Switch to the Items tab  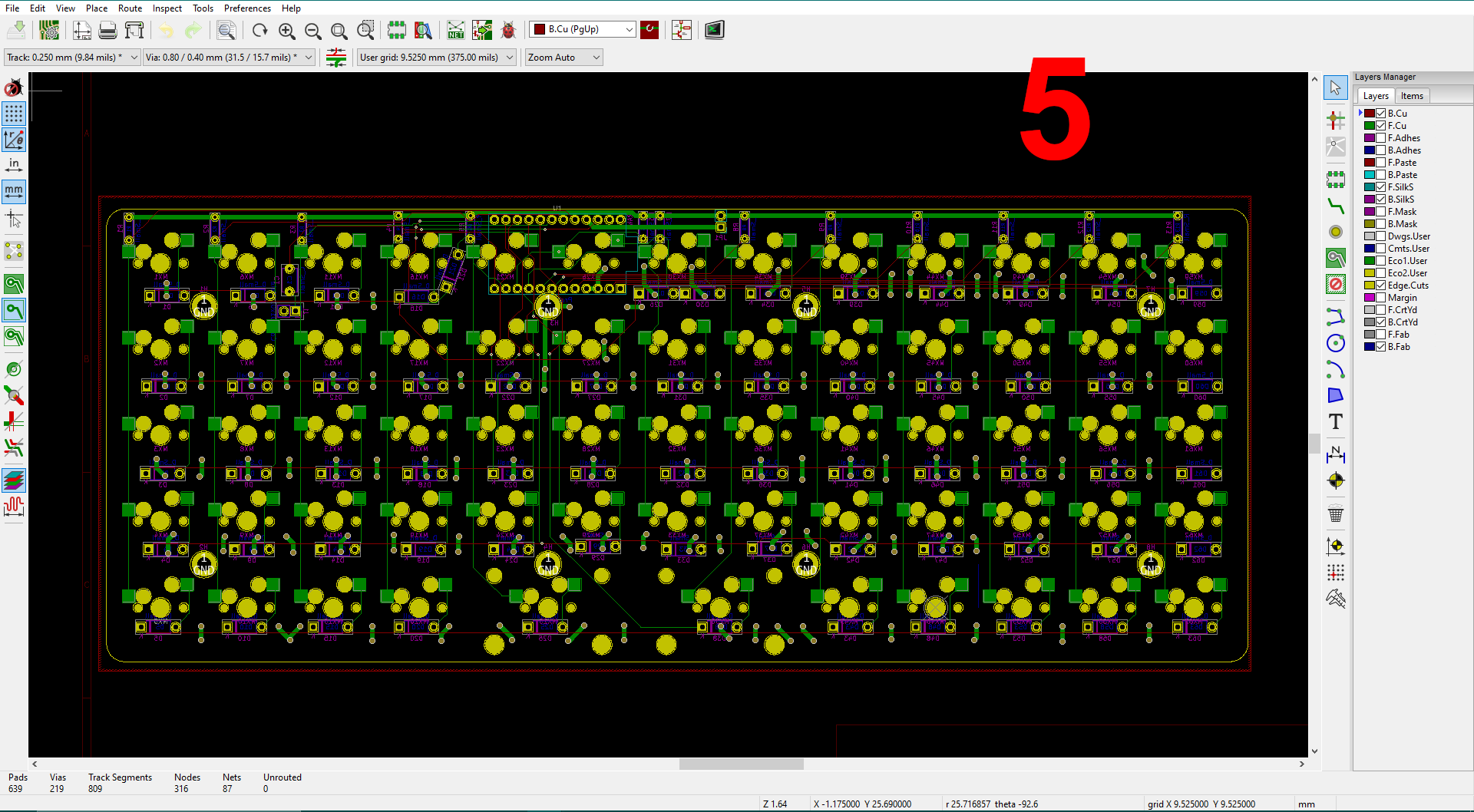click(x=1412, y=95)
